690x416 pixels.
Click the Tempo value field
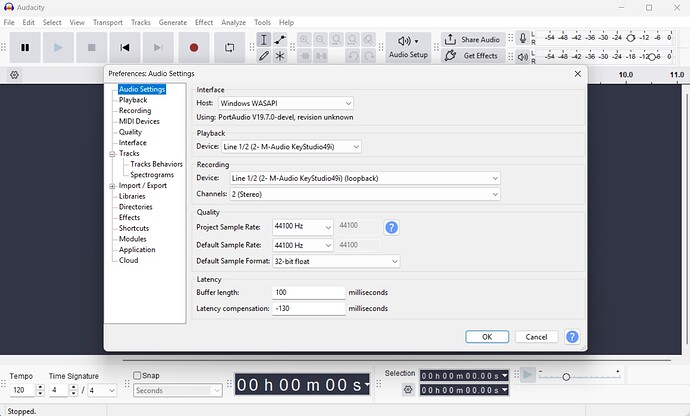click(x=22, y=390)
